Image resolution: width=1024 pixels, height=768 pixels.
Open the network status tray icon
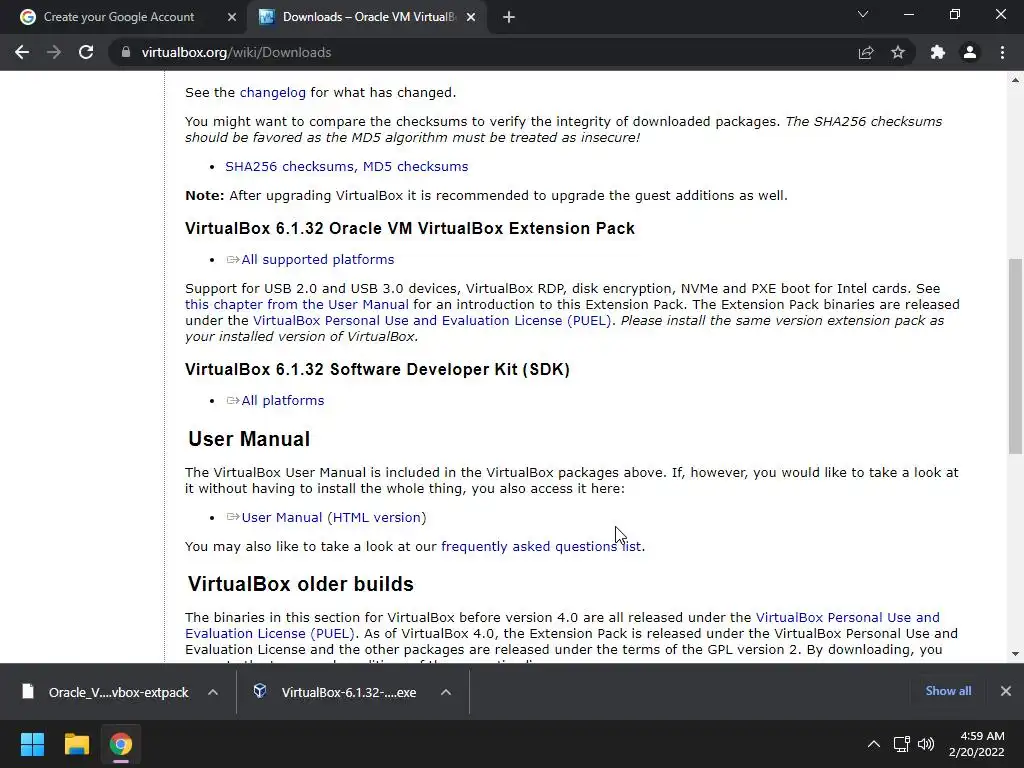tap(901, 744)
